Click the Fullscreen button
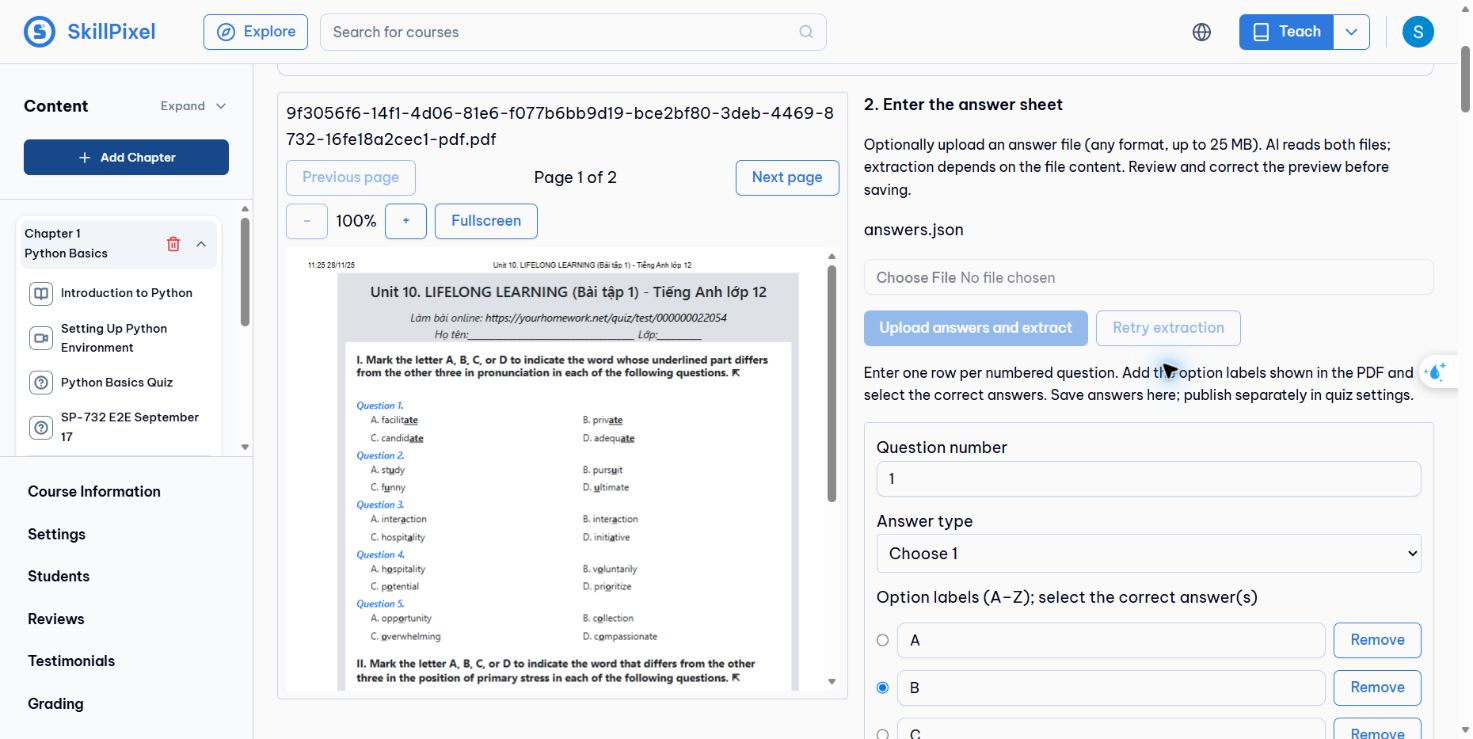1473x739 pixels. pos(486,221)
